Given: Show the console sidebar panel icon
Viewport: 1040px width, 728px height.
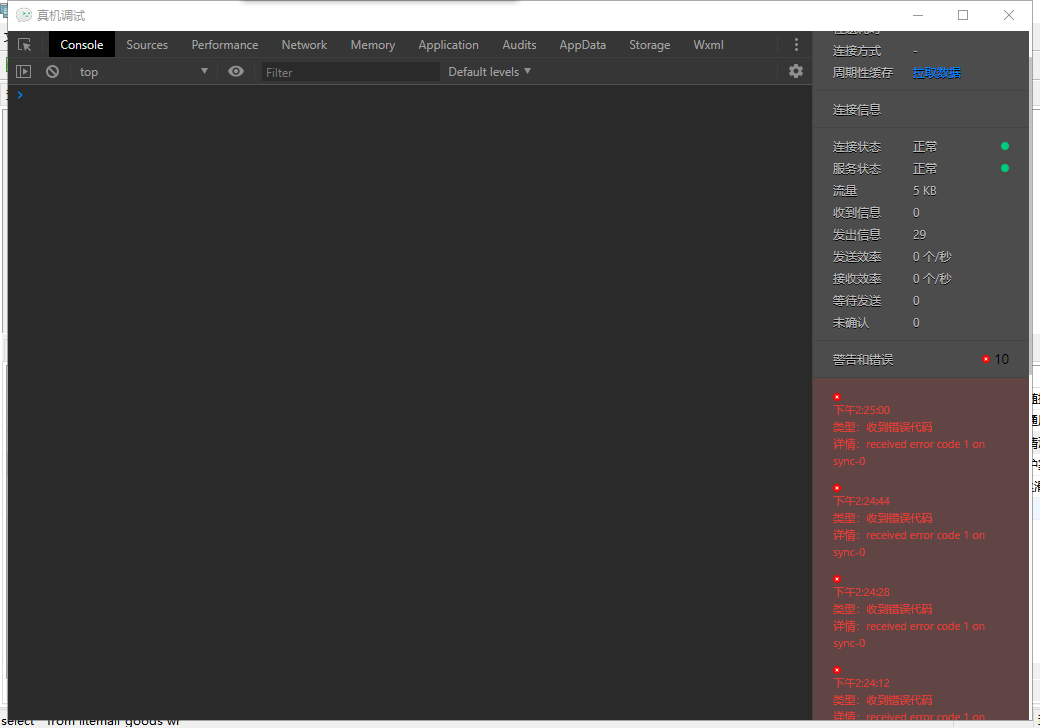Looking at the screenshot, I should coord(23,72).
